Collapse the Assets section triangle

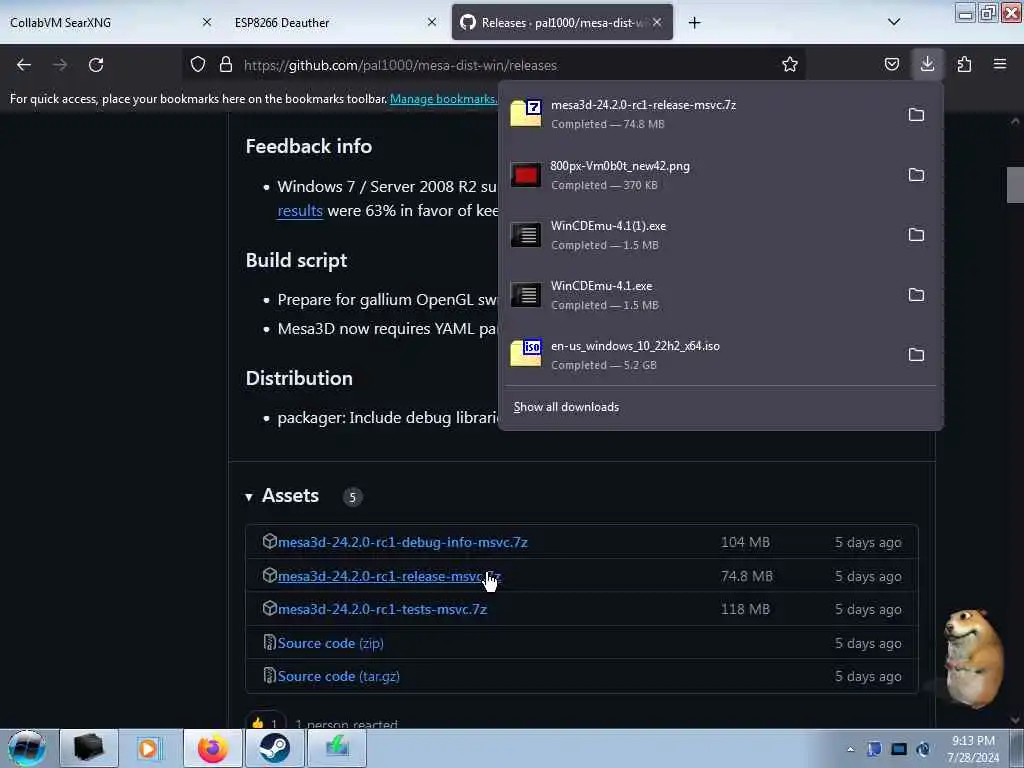point(249,497)
